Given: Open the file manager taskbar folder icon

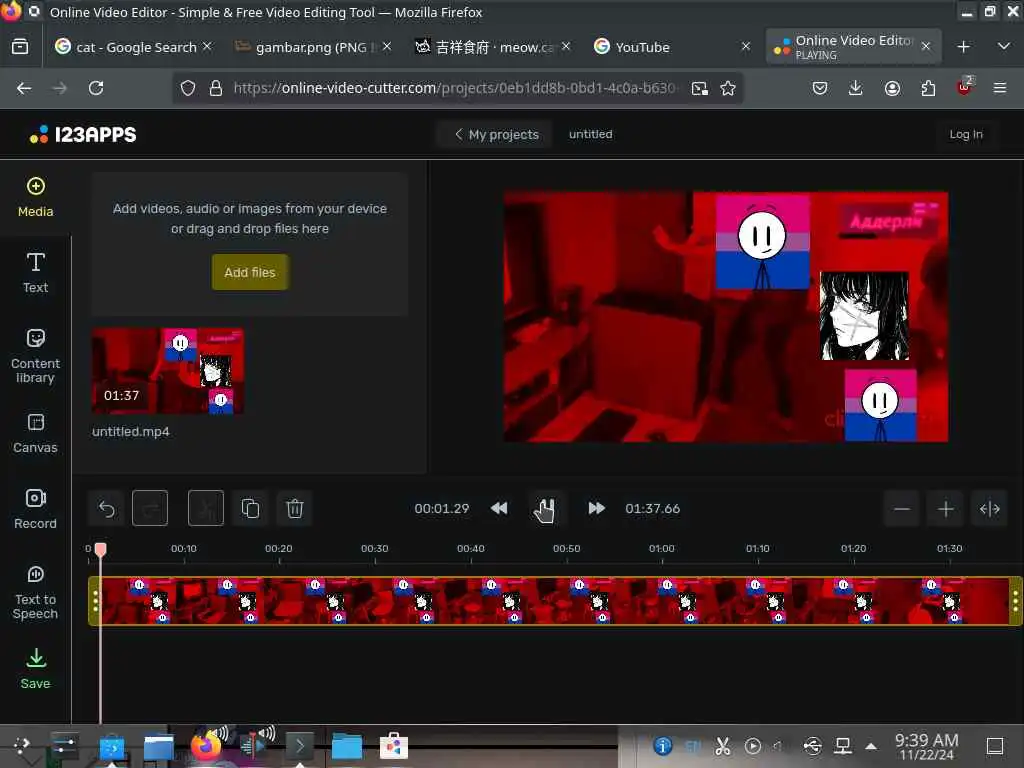Looking at the screenshot, I should coord(347,746).
